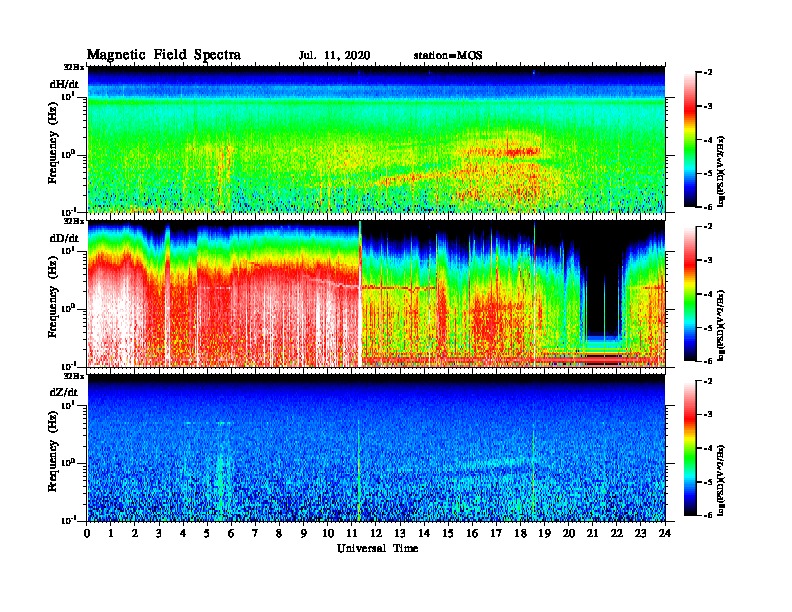
Task: Click hour "21" on the time axis
Action: (592, 534)
